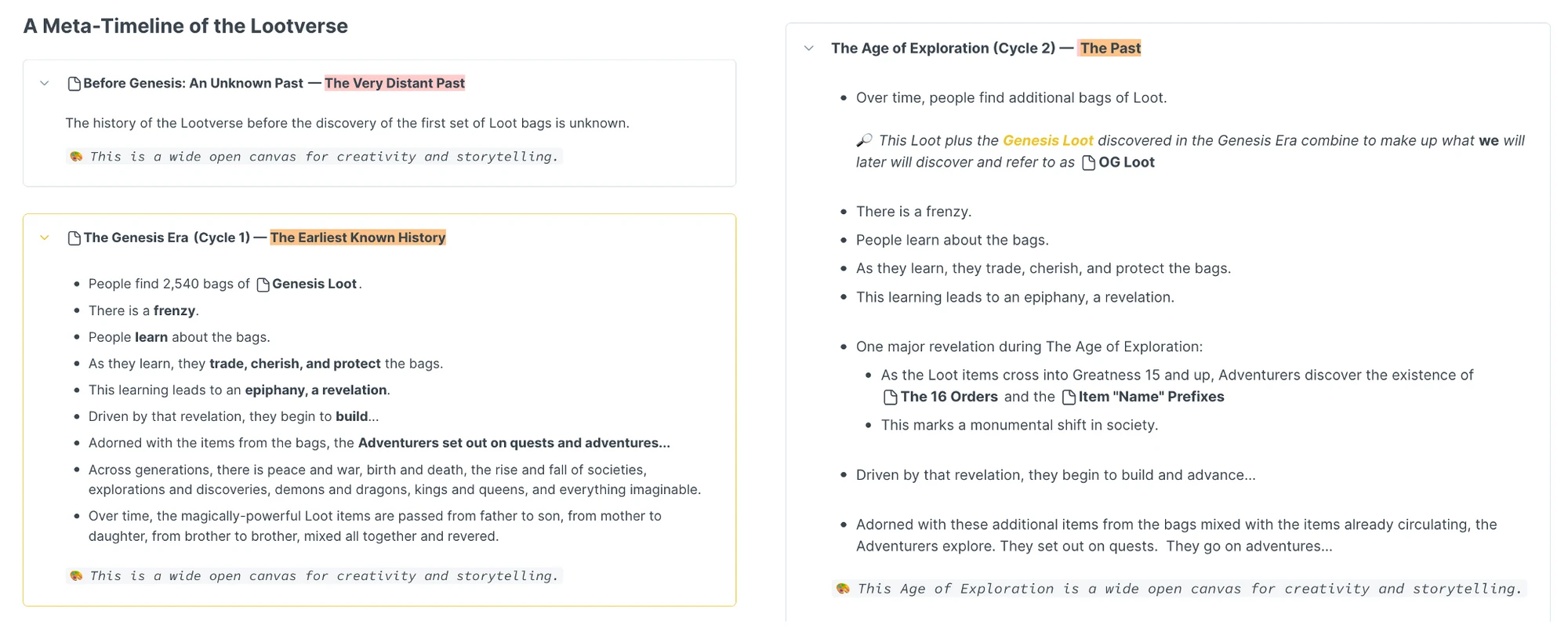1568x635 pixels.
Task: Collapse The Genesis Era toggle section
Action: [45, 238]
